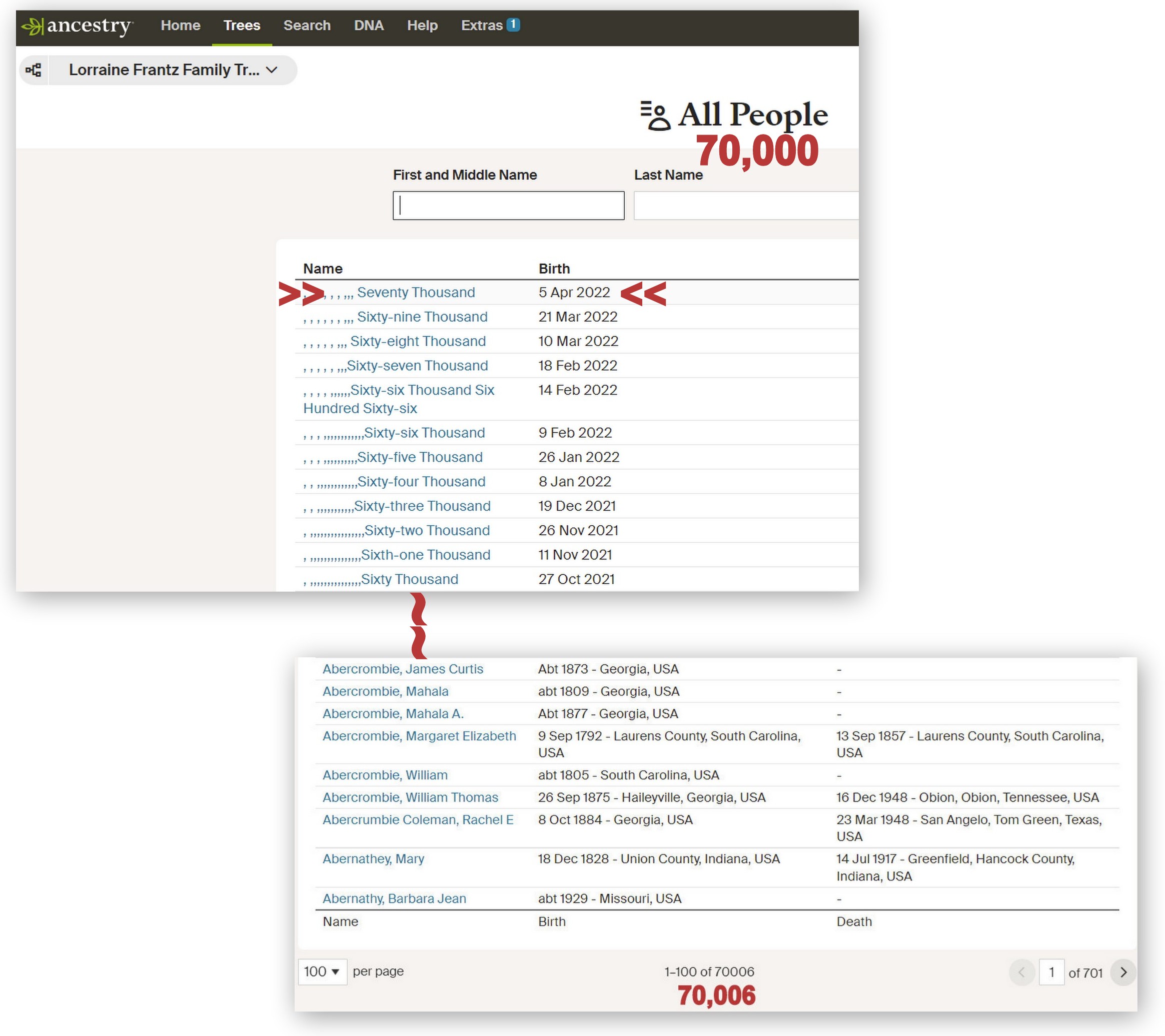Go to previous page arrow

pyautogui.click(x=1021, y=972)
